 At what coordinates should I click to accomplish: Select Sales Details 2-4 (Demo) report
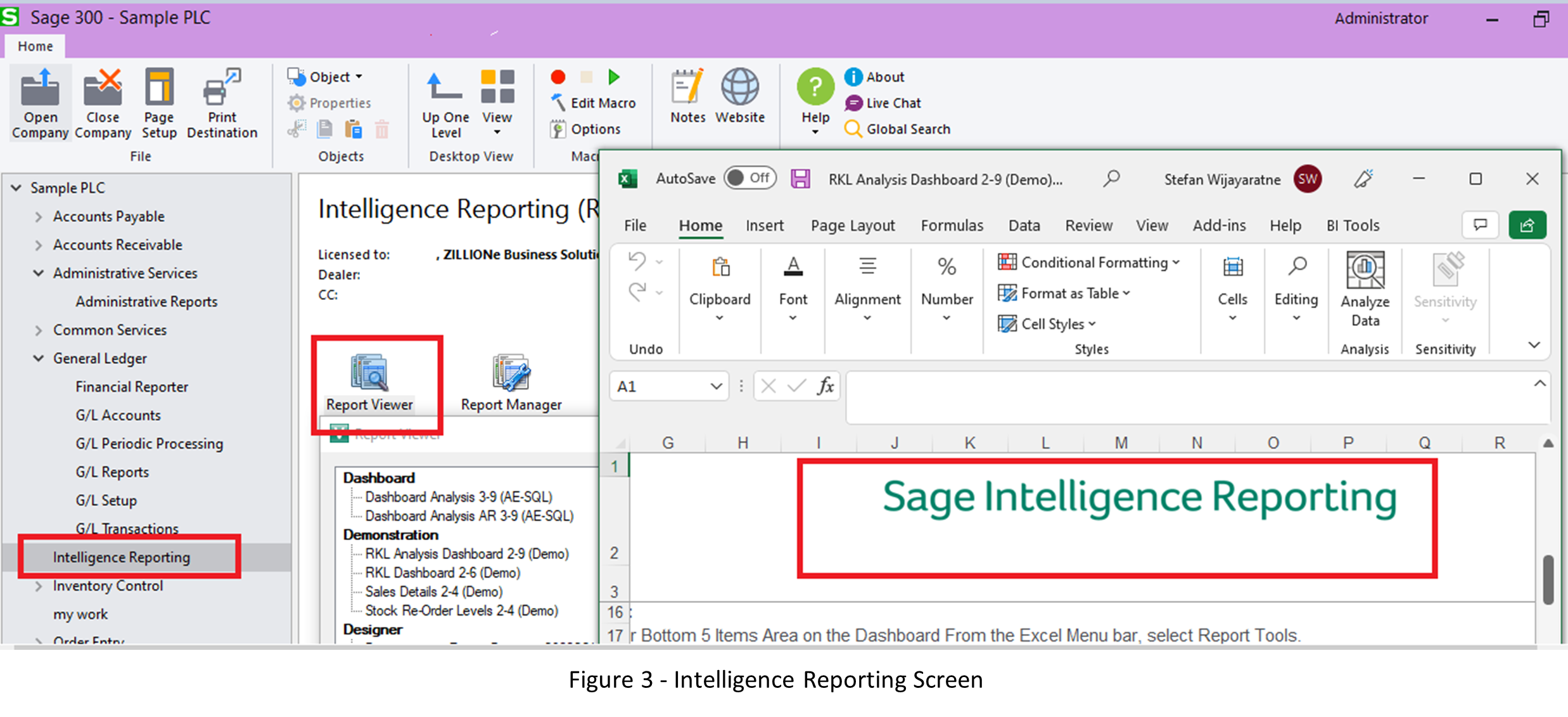click(434, 591)
